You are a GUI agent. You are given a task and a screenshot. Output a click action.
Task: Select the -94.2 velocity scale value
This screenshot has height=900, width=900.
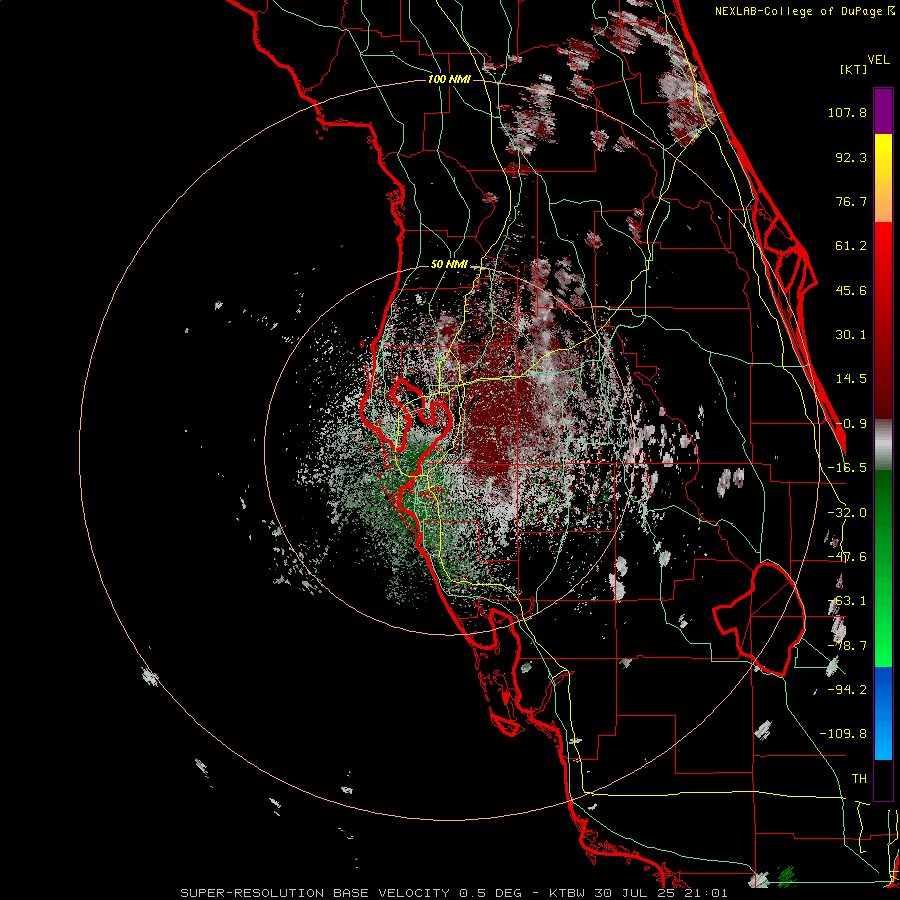(x=847, y=690)
